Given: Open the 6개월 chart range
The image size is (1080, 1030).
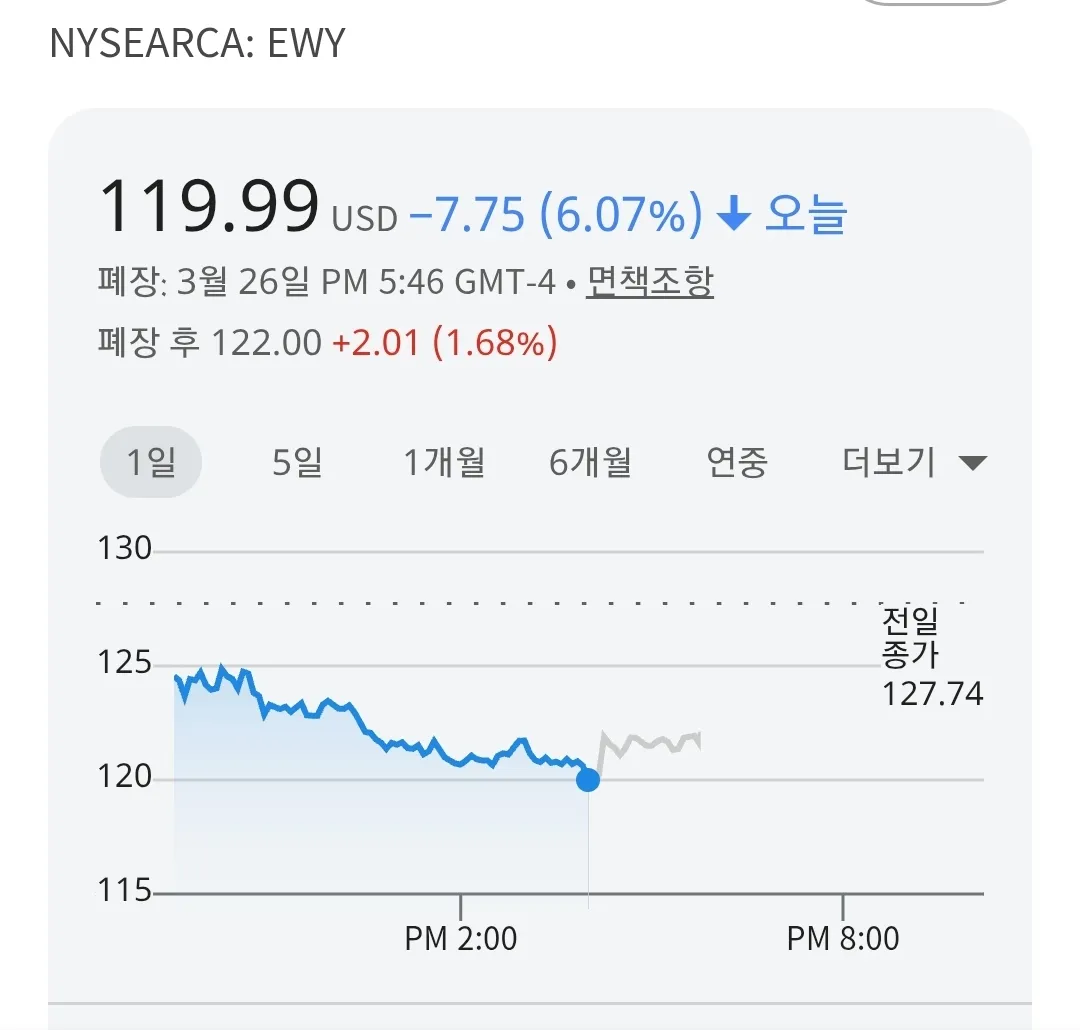Looking at the screenshot, I should (x=590, y=462).
